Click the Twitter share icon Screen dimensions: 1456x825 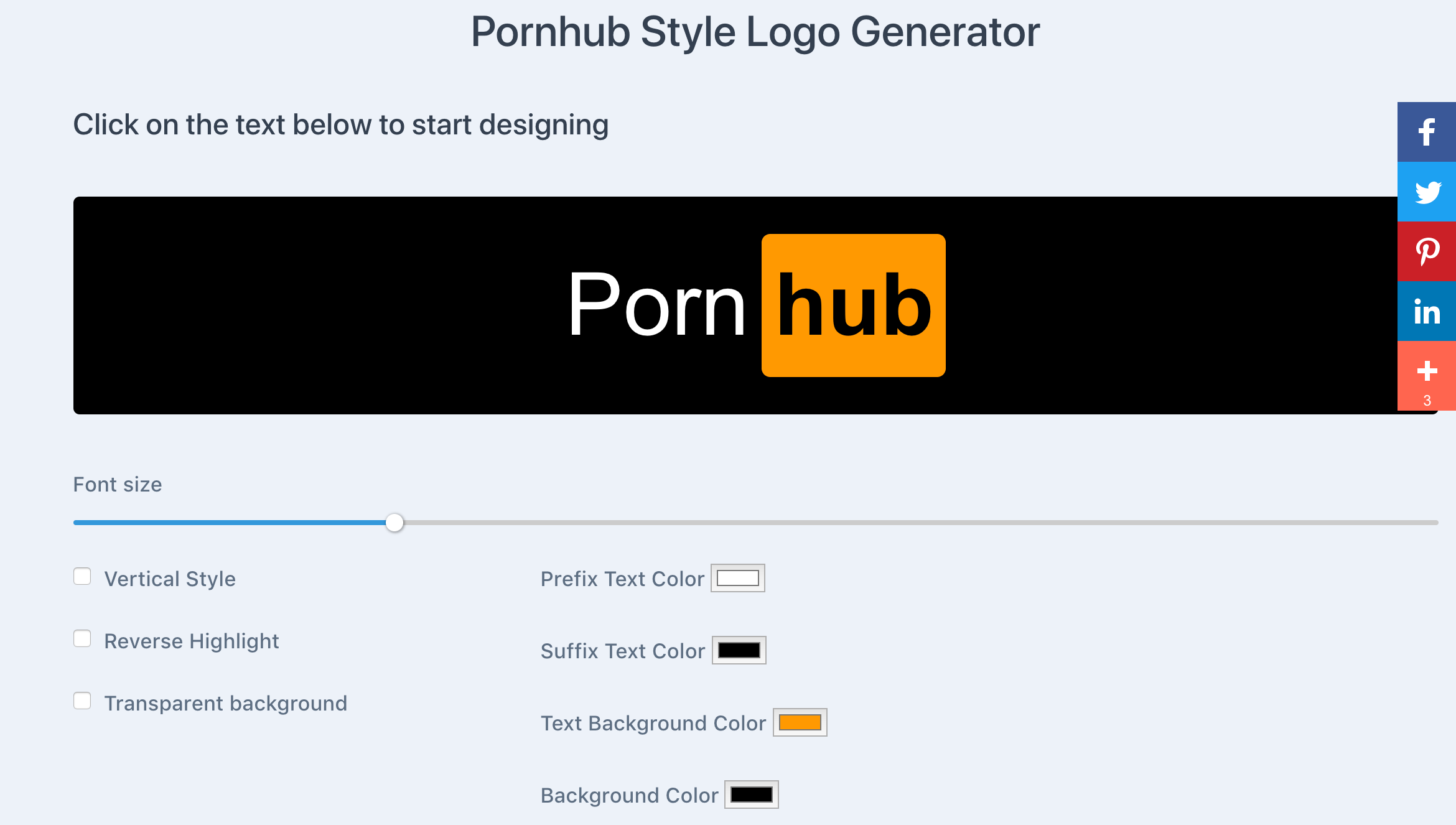coord(1426,191)
